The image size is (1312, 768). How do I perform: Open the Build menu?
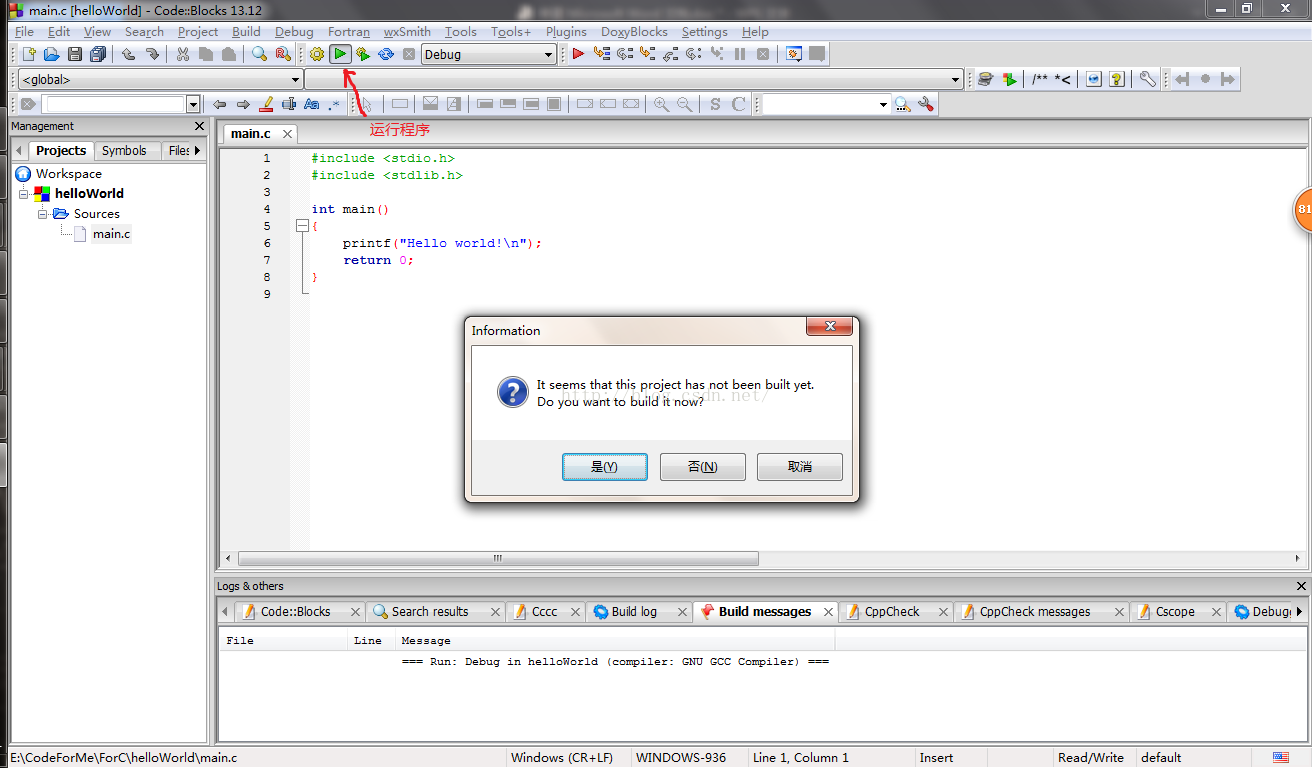(246, 32)
